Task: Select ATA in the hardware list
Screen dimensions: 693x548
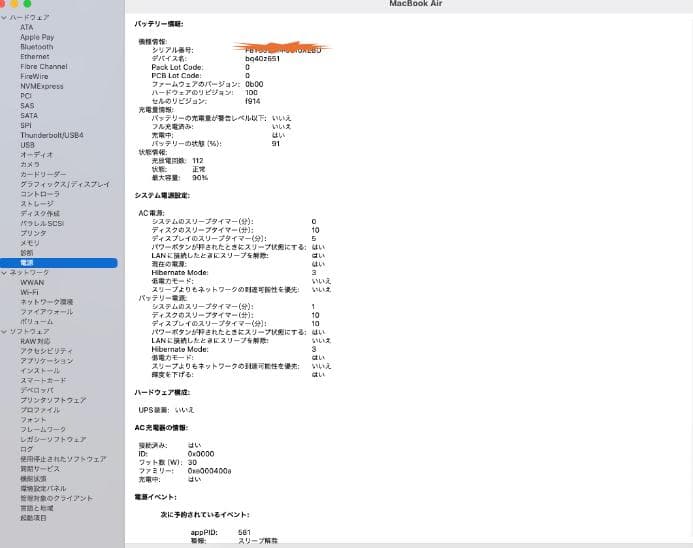Action: (27, 27)
